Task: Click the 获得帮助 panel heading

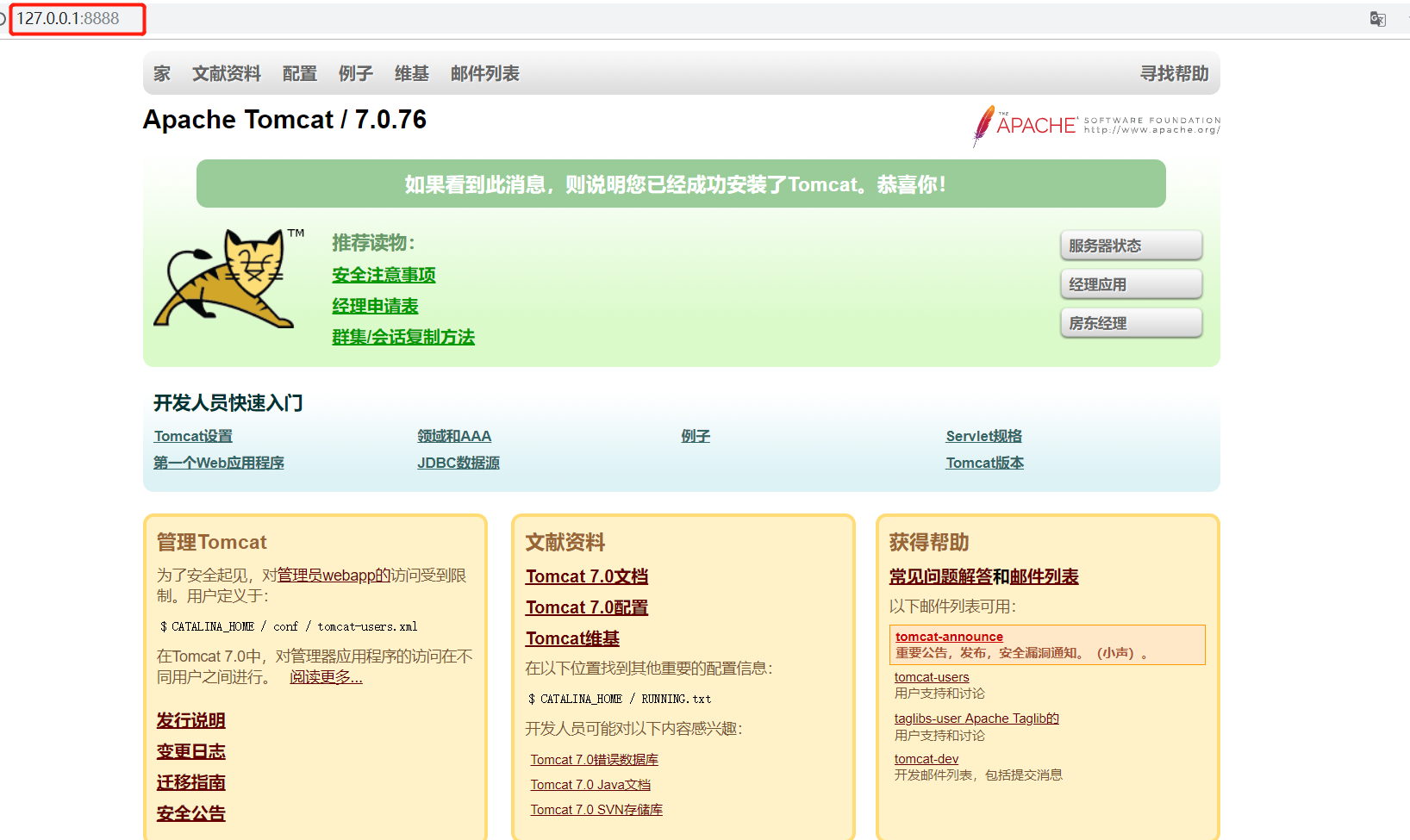Action: click(x=929, y=542)
